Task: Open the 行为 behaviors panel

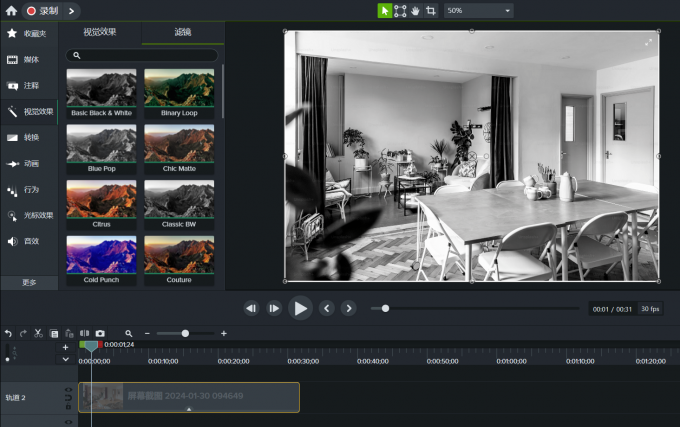Action: click(x=29, y=189)
